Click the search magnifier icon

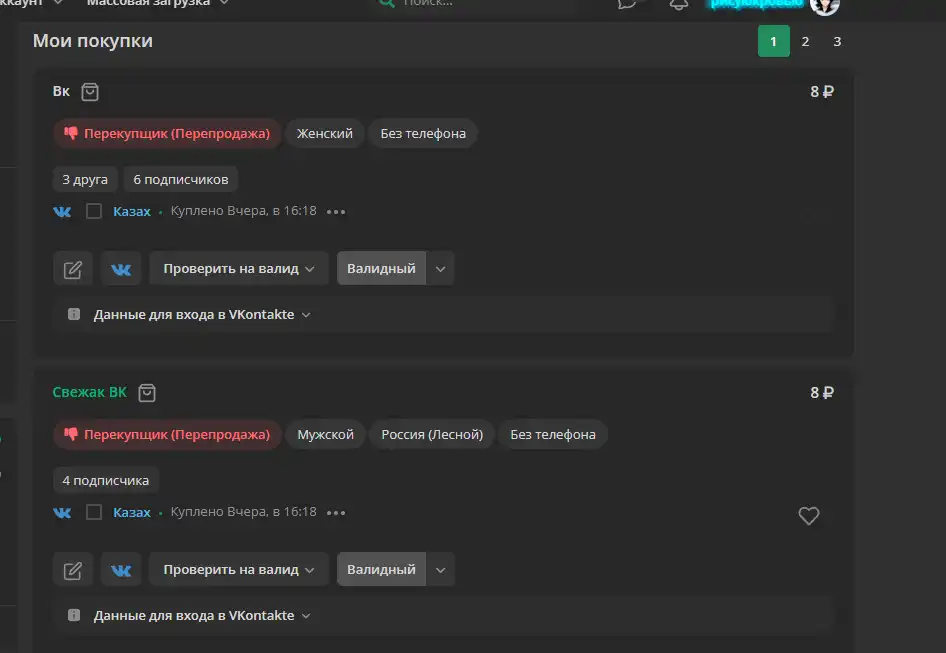click(x=386, y=3)
